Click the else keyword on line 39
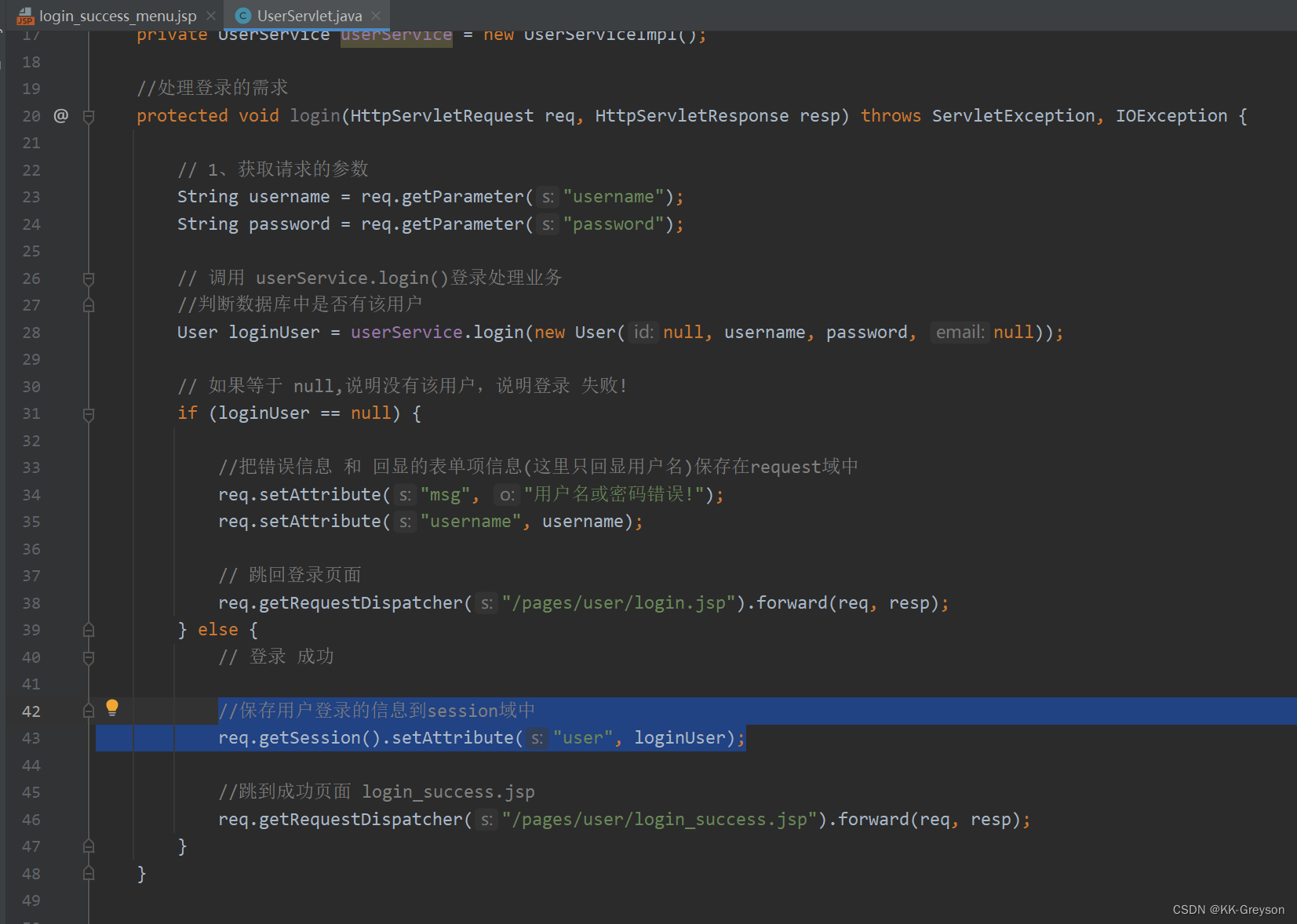This screenshot has height=924, width=1297. pos(218,630)
